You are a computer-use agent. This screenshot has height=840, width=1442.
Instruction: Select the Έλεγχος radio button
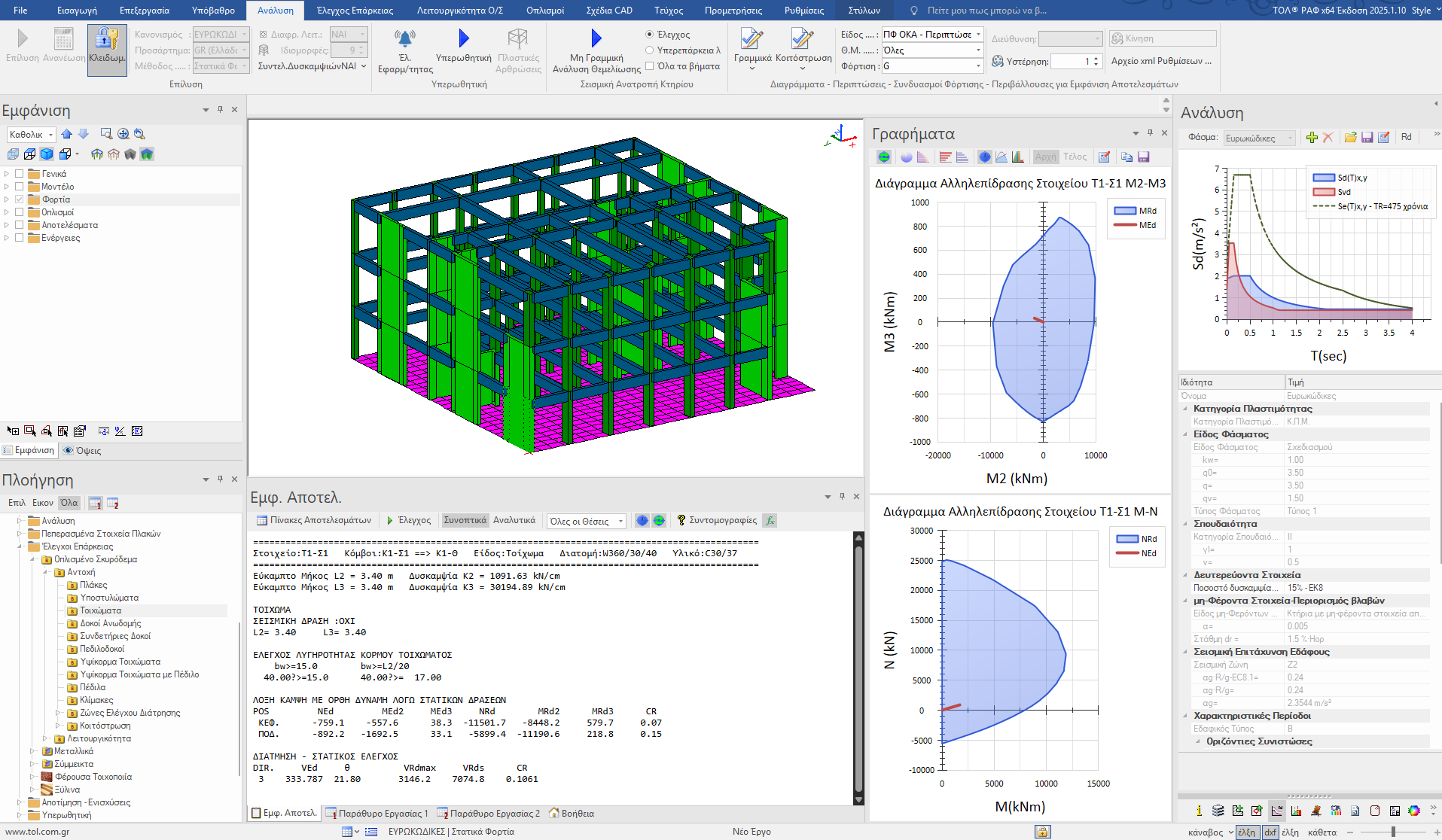[650, 35]
